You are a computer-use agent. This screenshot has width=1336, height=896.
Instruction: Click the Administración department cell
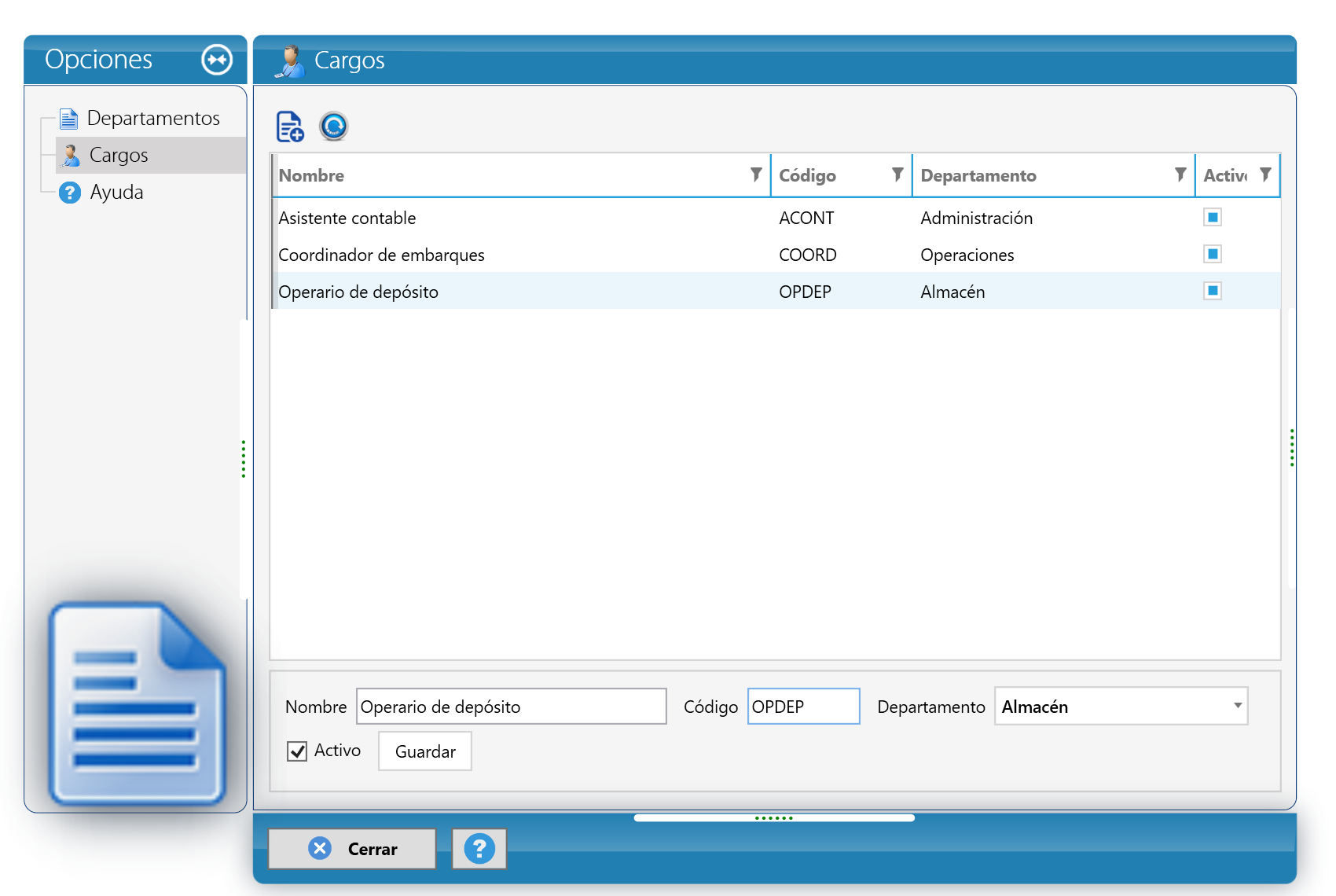click(977, 218)
